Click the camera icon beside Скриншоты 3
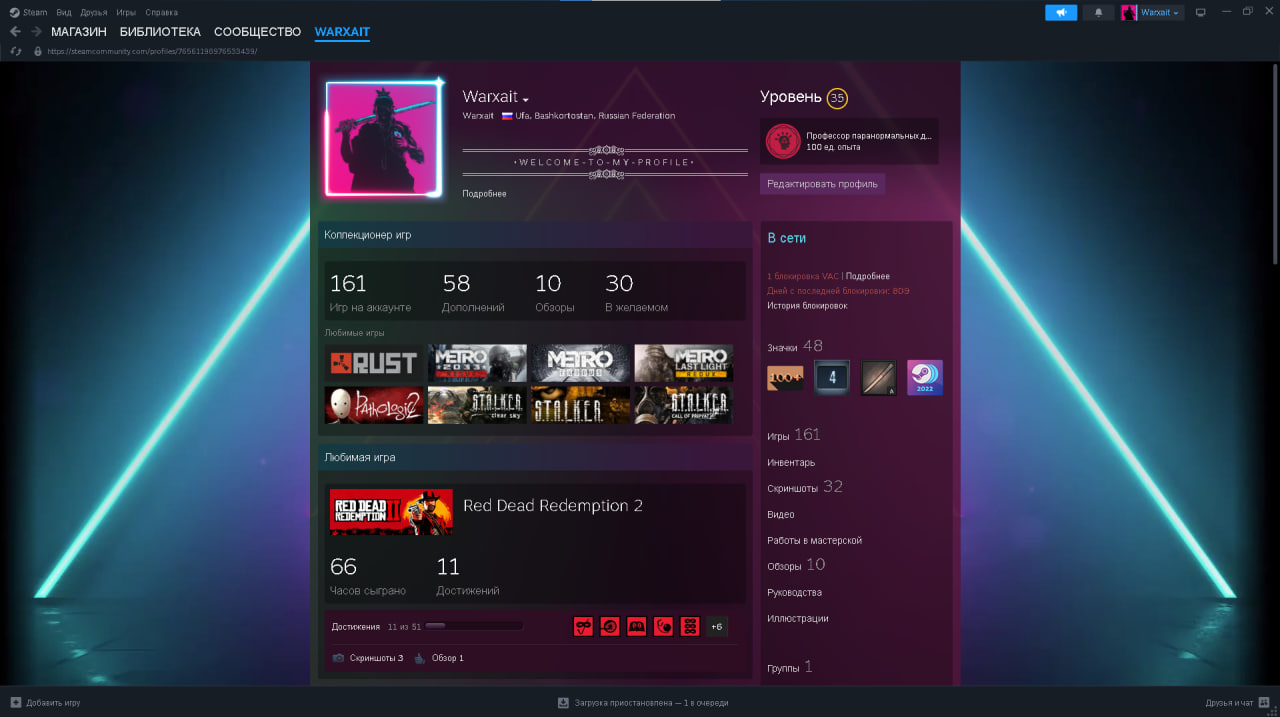Viewport: 1280px width, 717px height. 338,658
